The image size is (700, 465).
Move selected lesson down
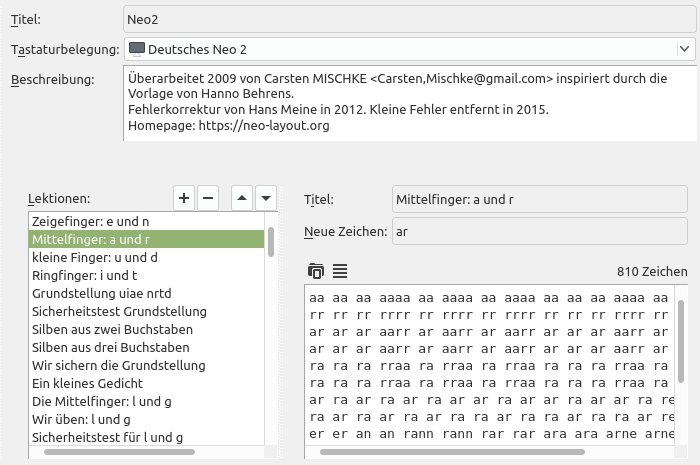coord(266,198)
